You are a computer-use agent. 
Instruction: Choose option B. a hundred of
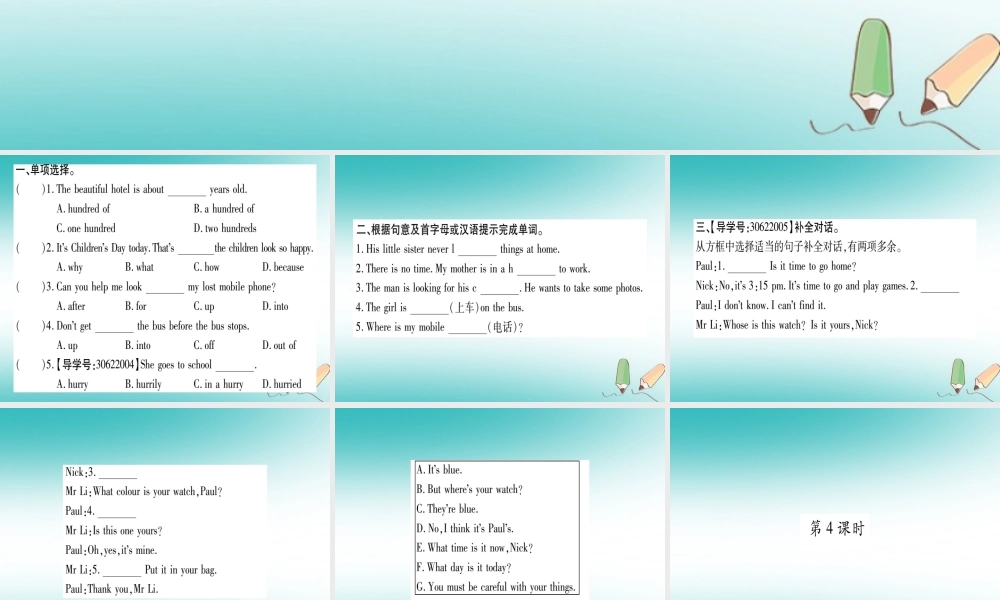[224, 209]
